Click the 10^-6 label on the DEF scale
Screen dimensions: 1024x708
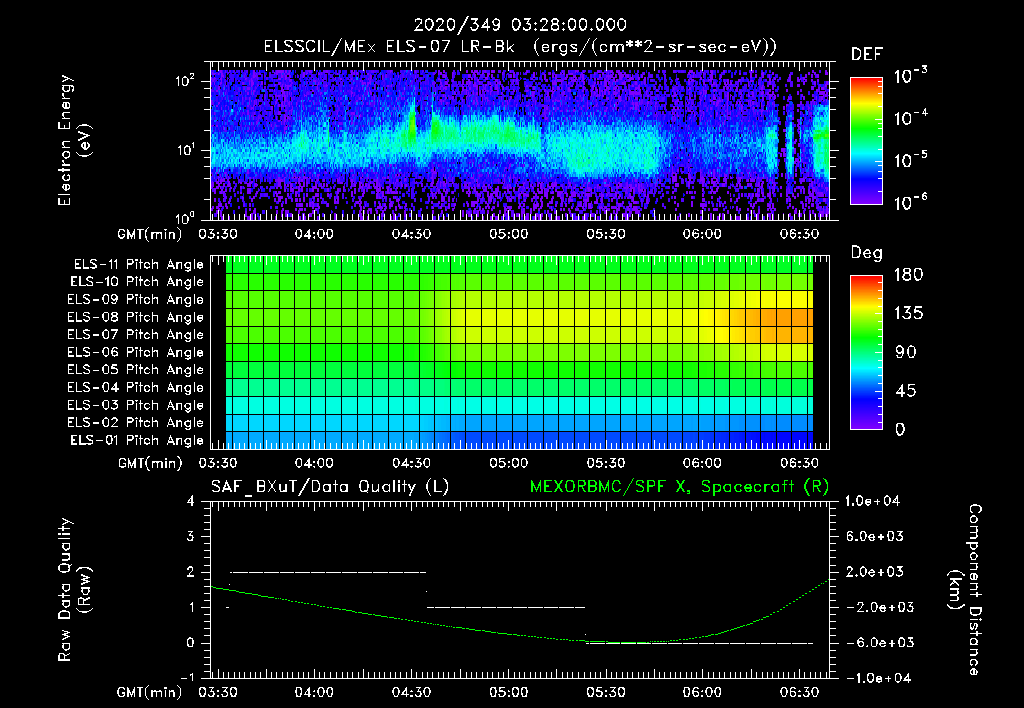click(910, 202)
